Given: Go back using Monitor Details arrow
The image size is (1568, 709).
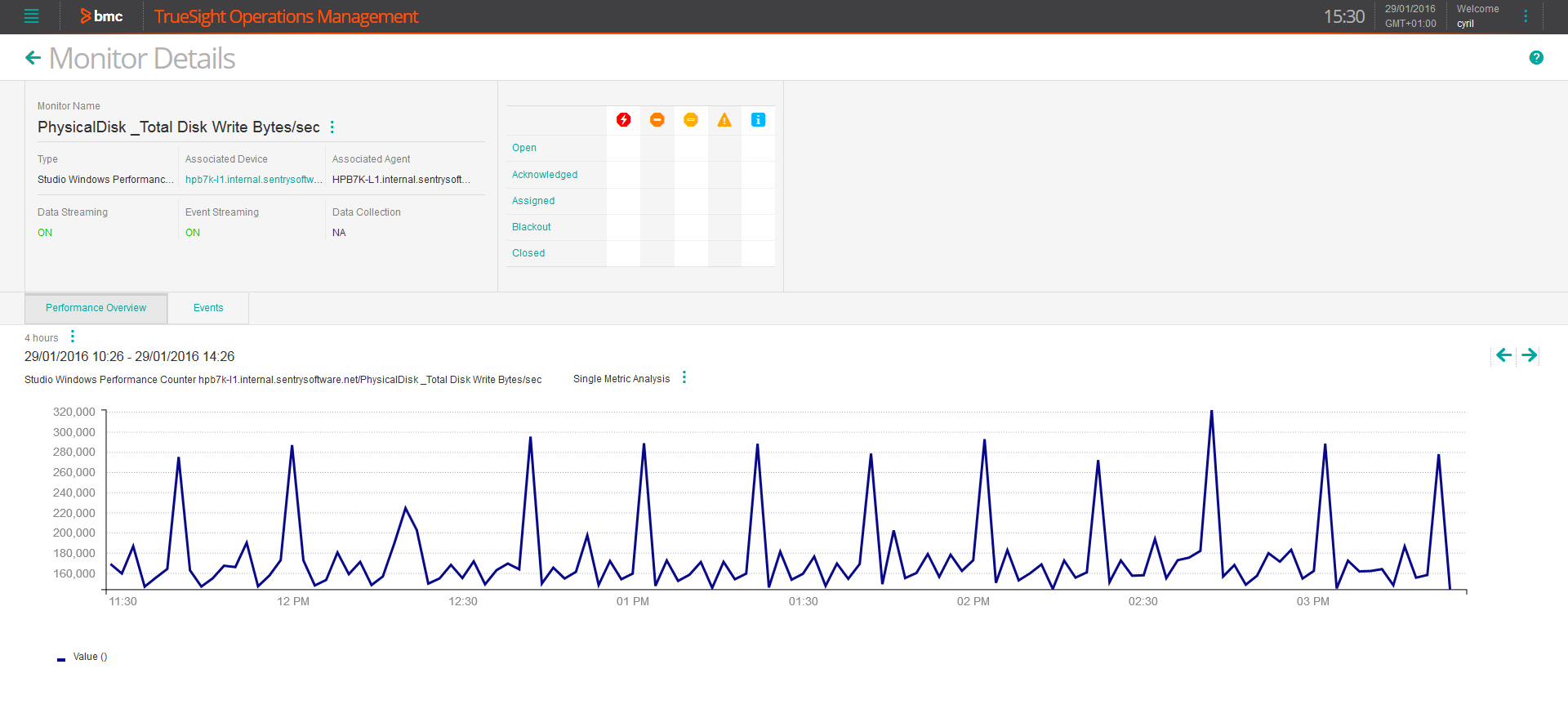Looking at the screenshot, I should point(33,58).
